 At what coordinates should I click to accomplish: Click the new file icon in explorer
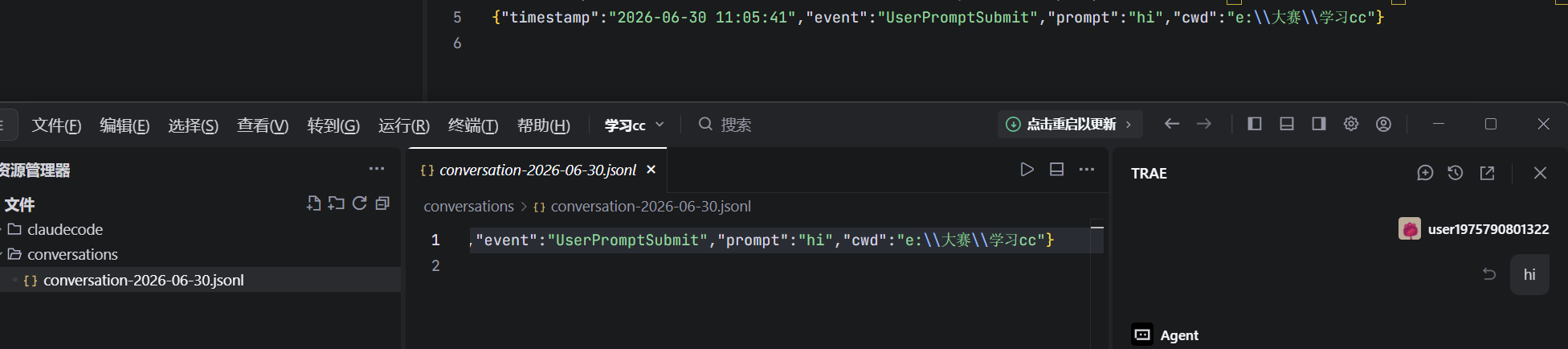click(313, 203)
